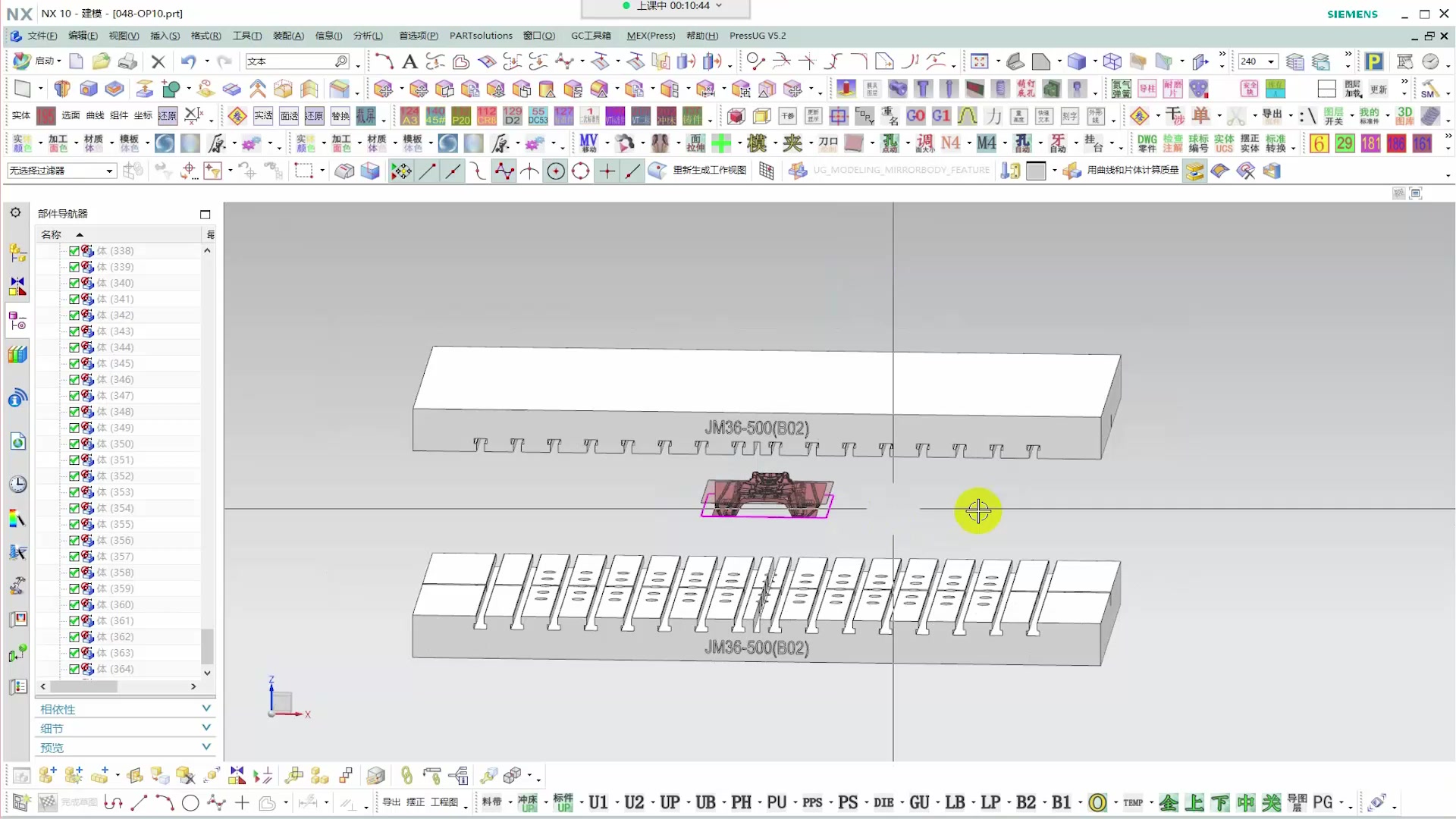Open the 文件(F) menu

point(42,36)
